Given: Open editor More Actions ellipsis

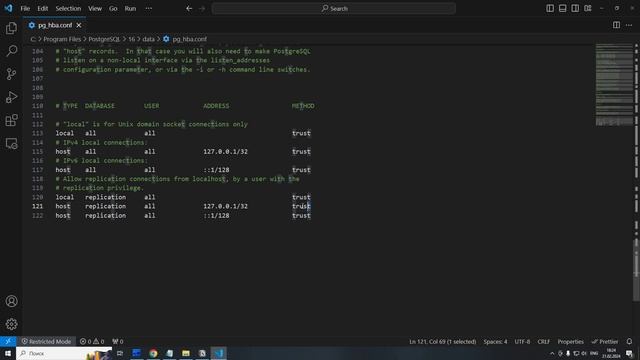Looking at the screenshot, I should pyautogui.click(x=629, y=25).
